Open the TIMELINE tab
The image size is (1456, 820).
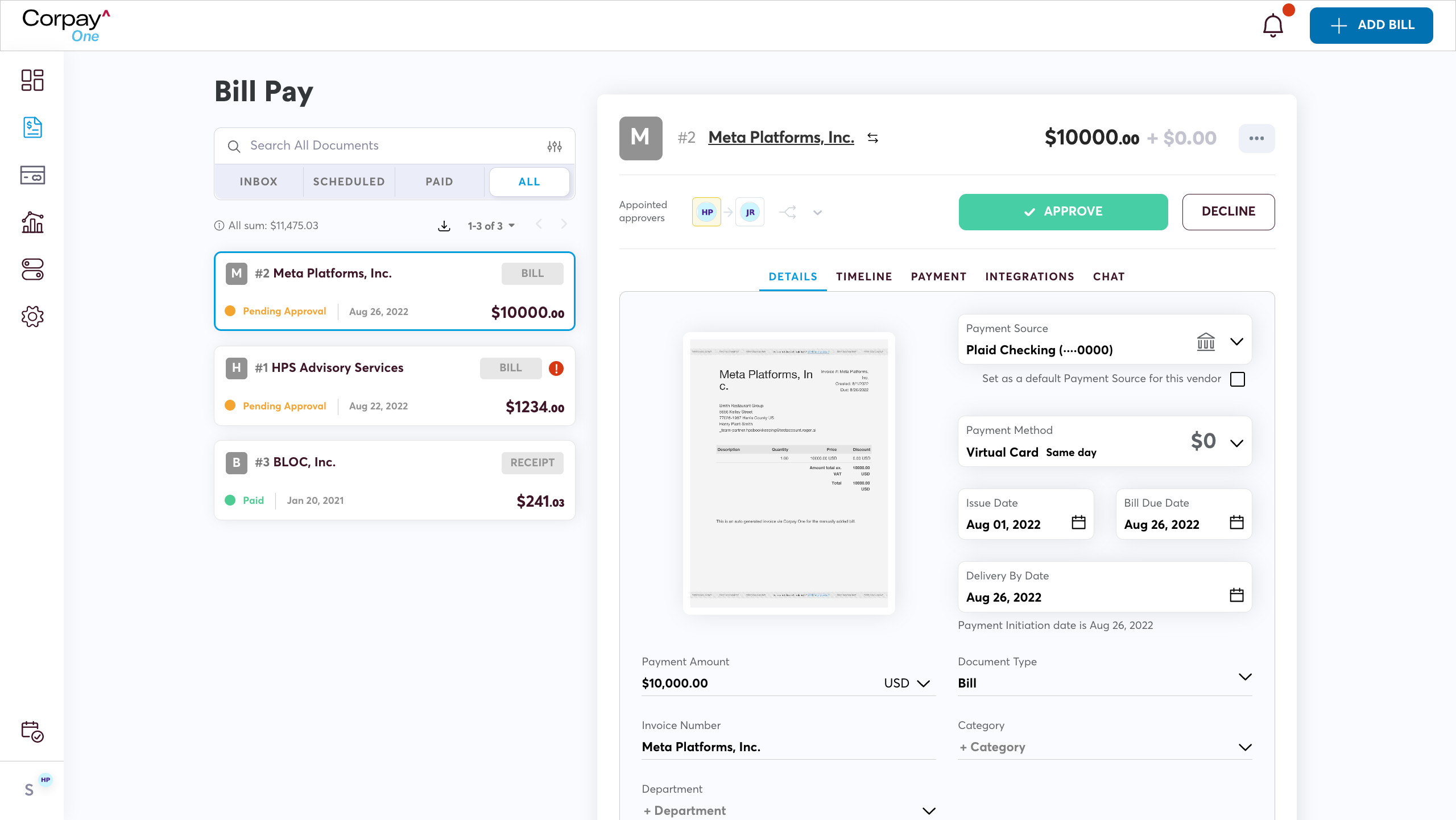(864, 277)
